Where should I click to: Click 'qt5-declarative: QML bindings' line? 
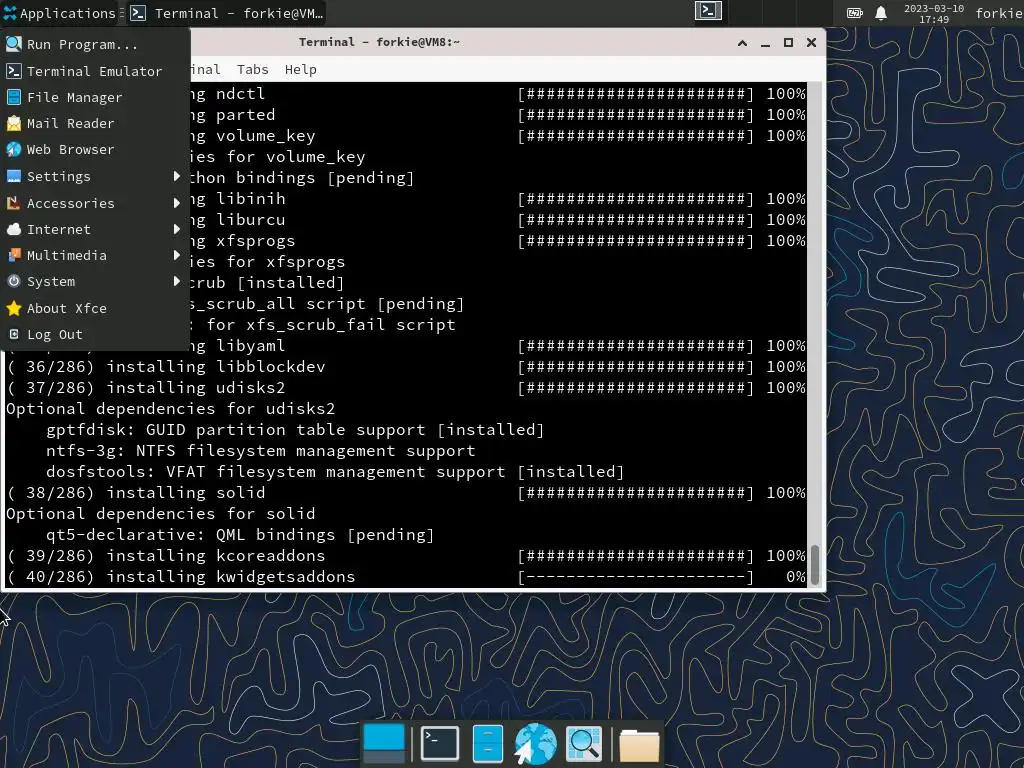[240, 535]
